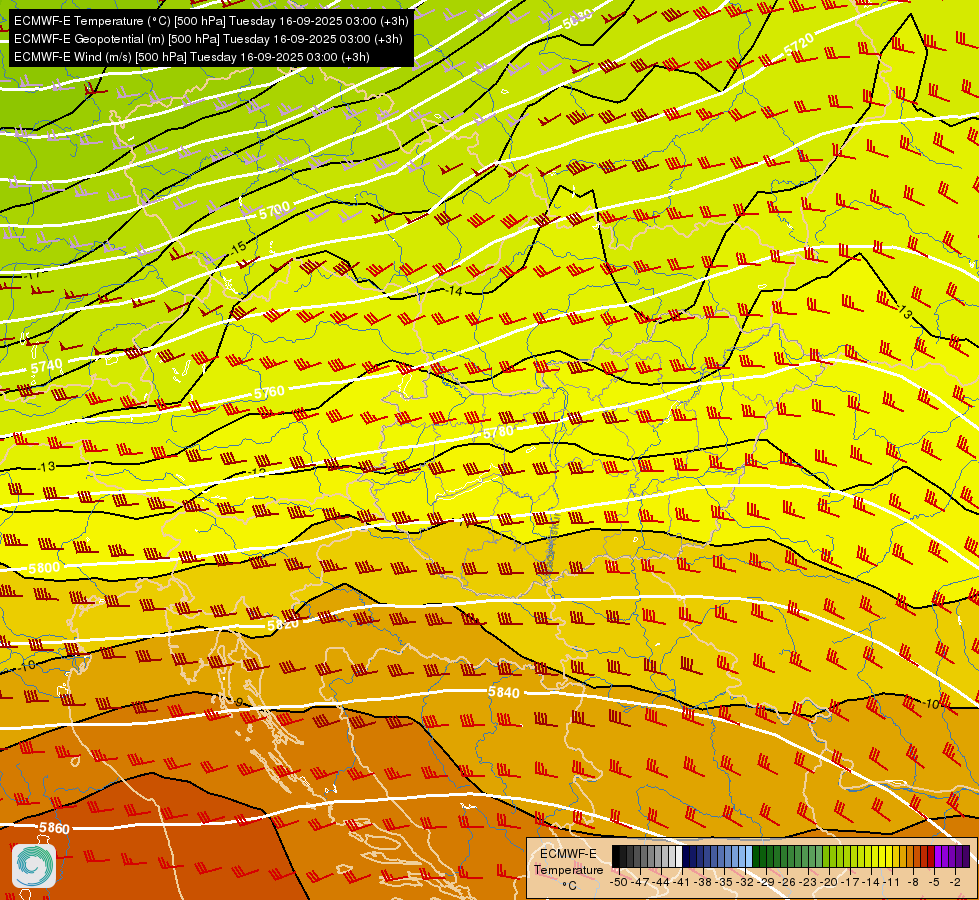Image resolution: width=979 pixels, height=900 pixels.
Task: Click the dark red swatch left of purple
Action: tap(931, 856)
